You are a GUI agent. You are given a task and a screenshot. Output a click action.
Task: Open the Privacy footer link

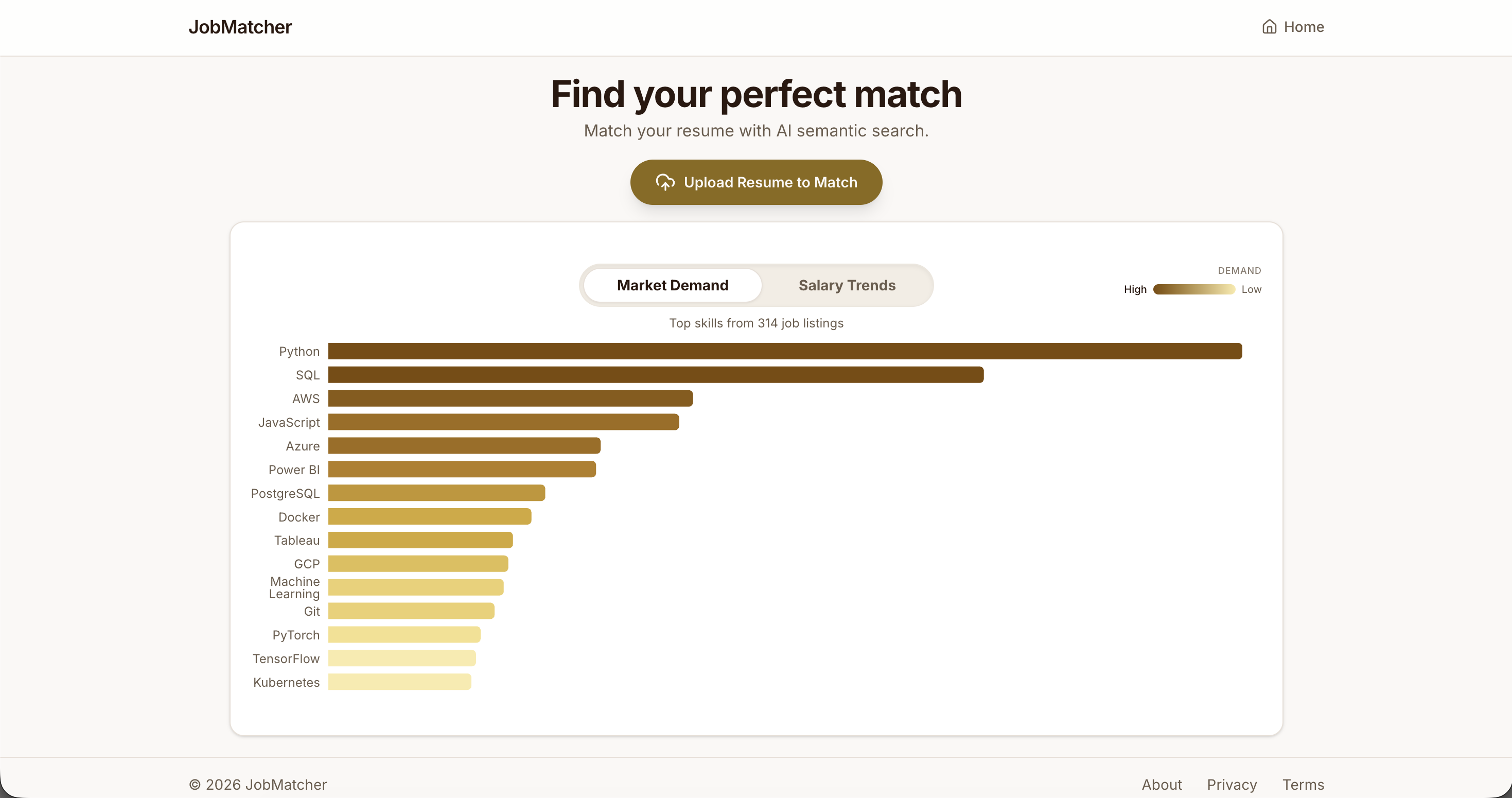[x=1232, y=785]
